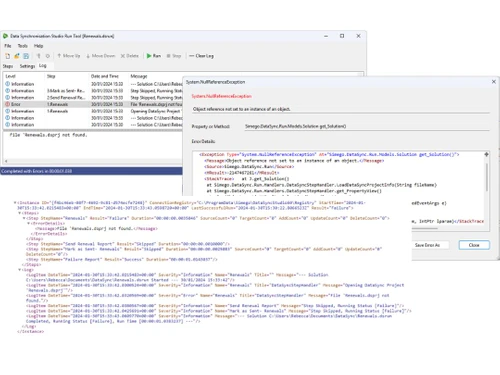
Task: Collapse the ErrorDetails node in the XML
Action: pos(28,223)
